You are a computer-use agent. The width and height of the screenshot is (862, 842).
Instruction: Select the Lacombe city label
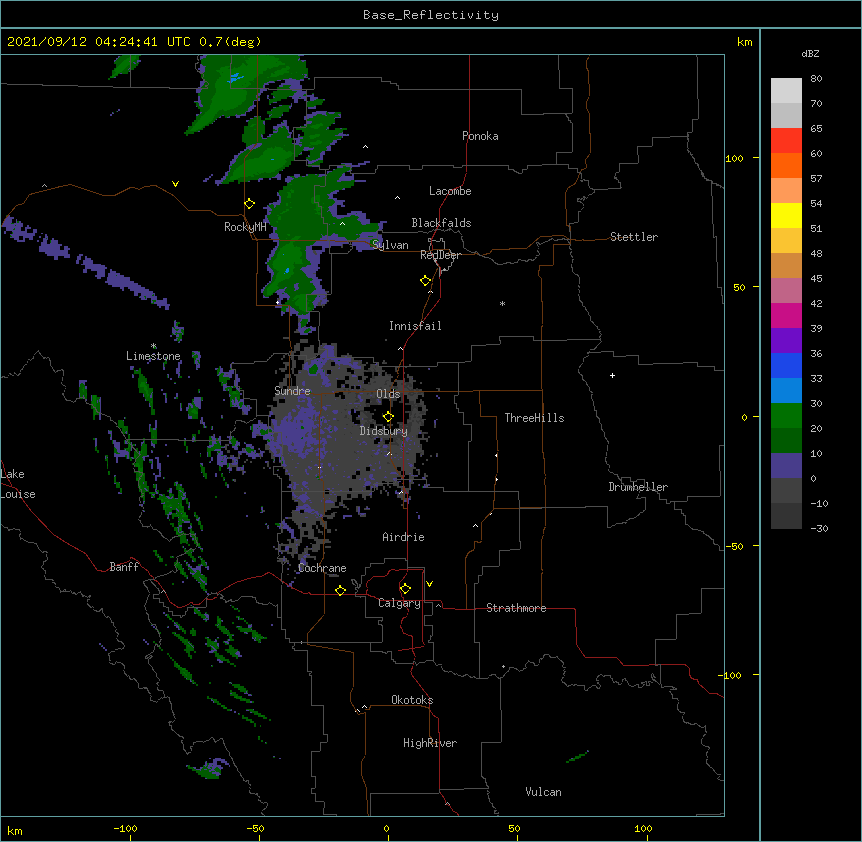coord(450,191)
